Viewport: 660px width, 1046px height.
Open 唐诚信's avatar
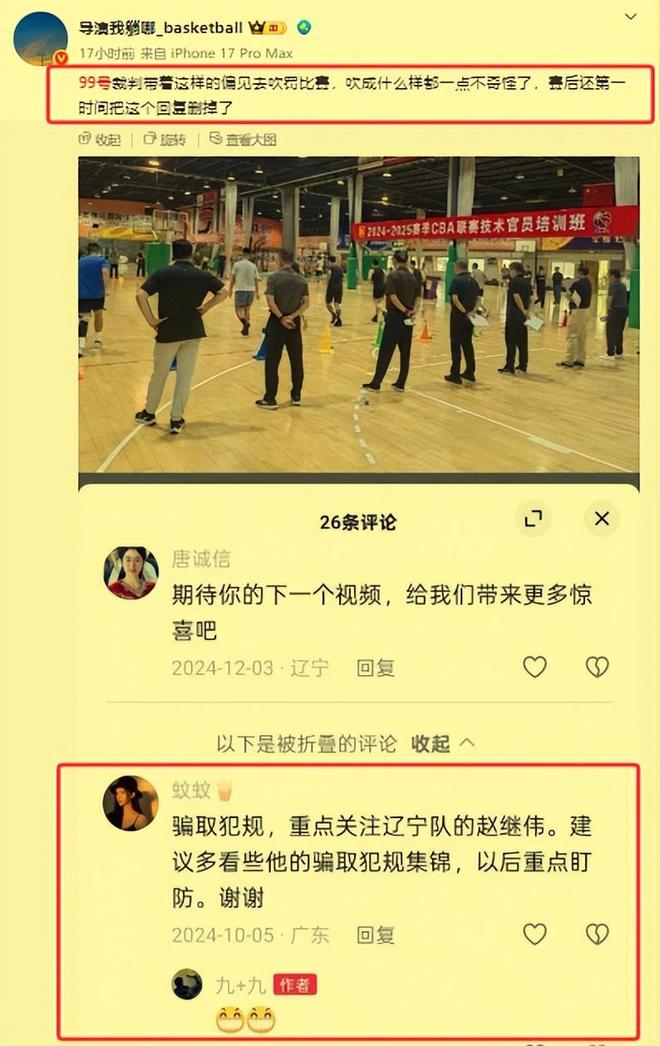[131, 572]
